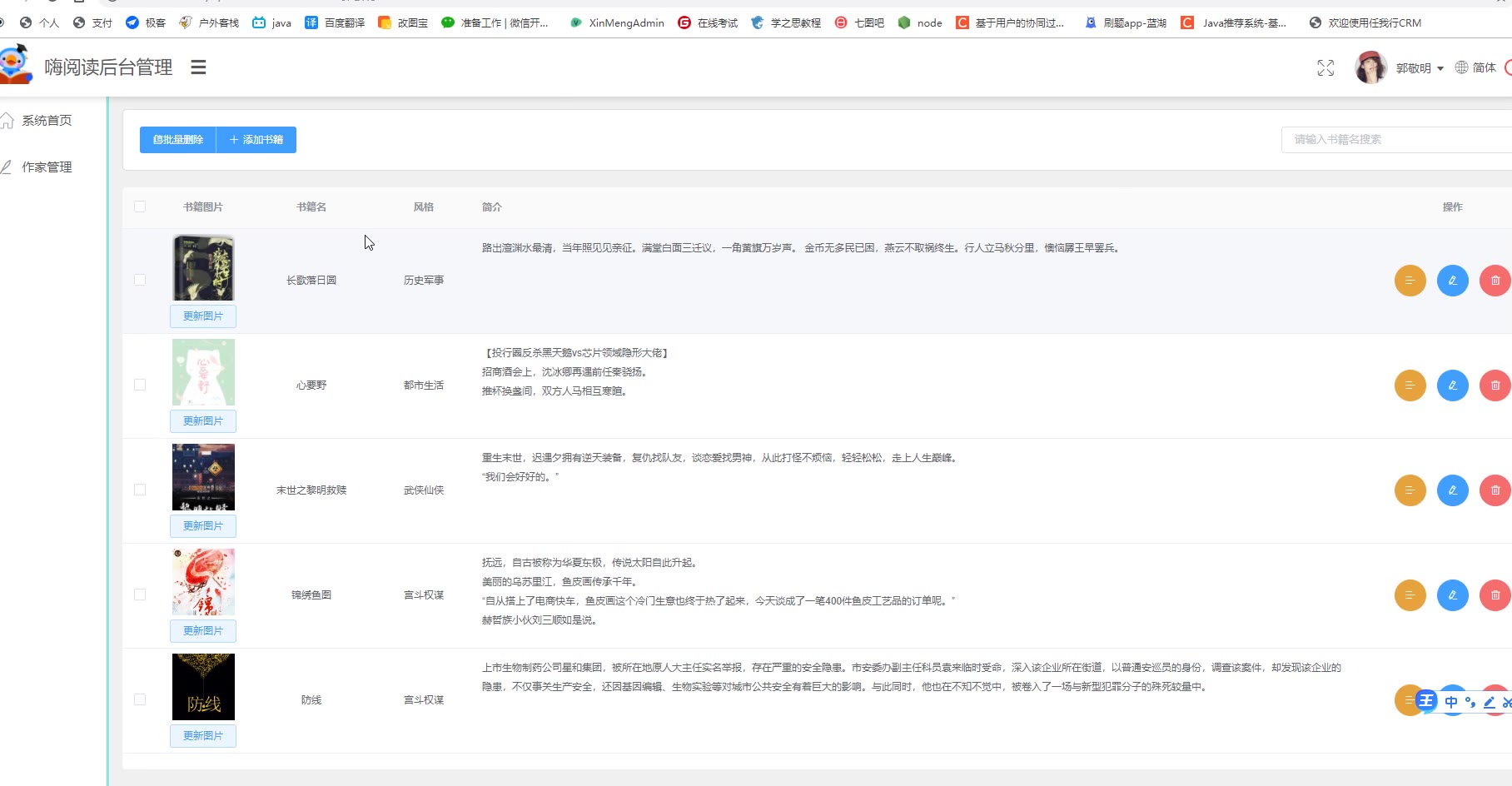1512x786 pixels.
Task: Edit the book 锦绣鱼图 (blue pencil)
Action: 1453,595
